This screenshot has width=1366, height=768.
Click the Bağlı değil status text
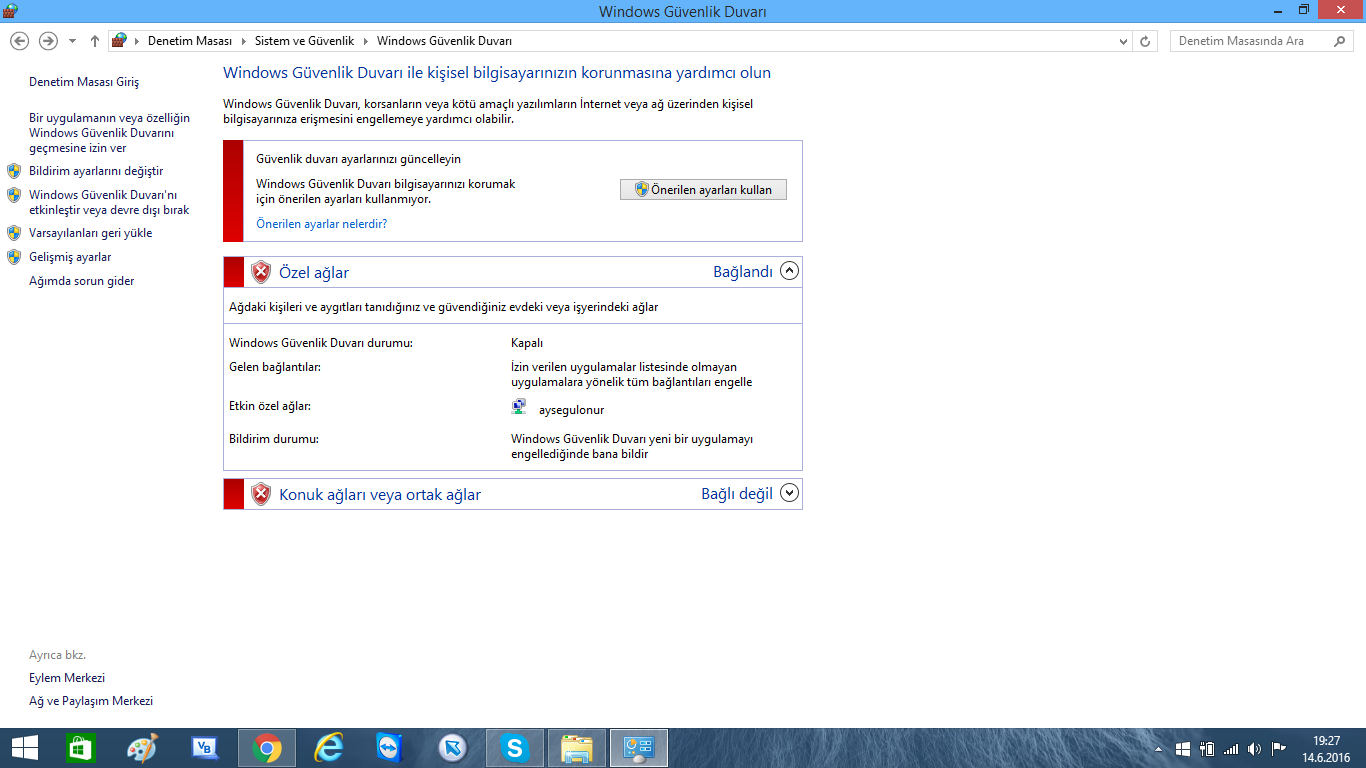click(x=737, y=494)
